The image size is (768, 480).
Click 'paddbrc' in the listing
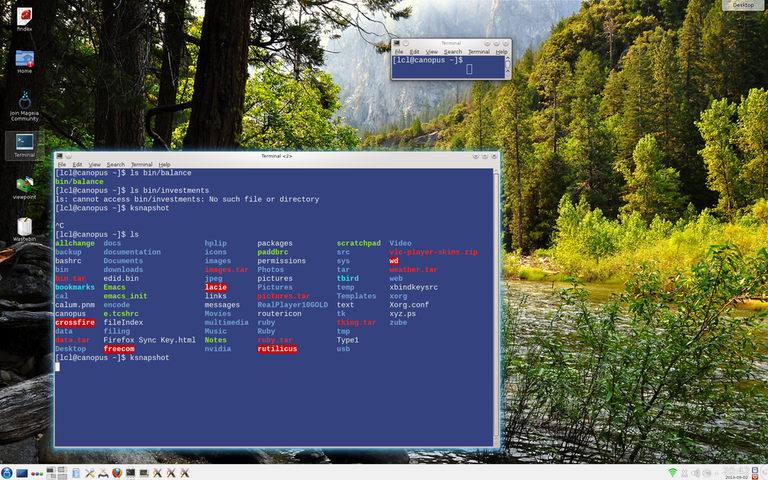pos(273,252)
